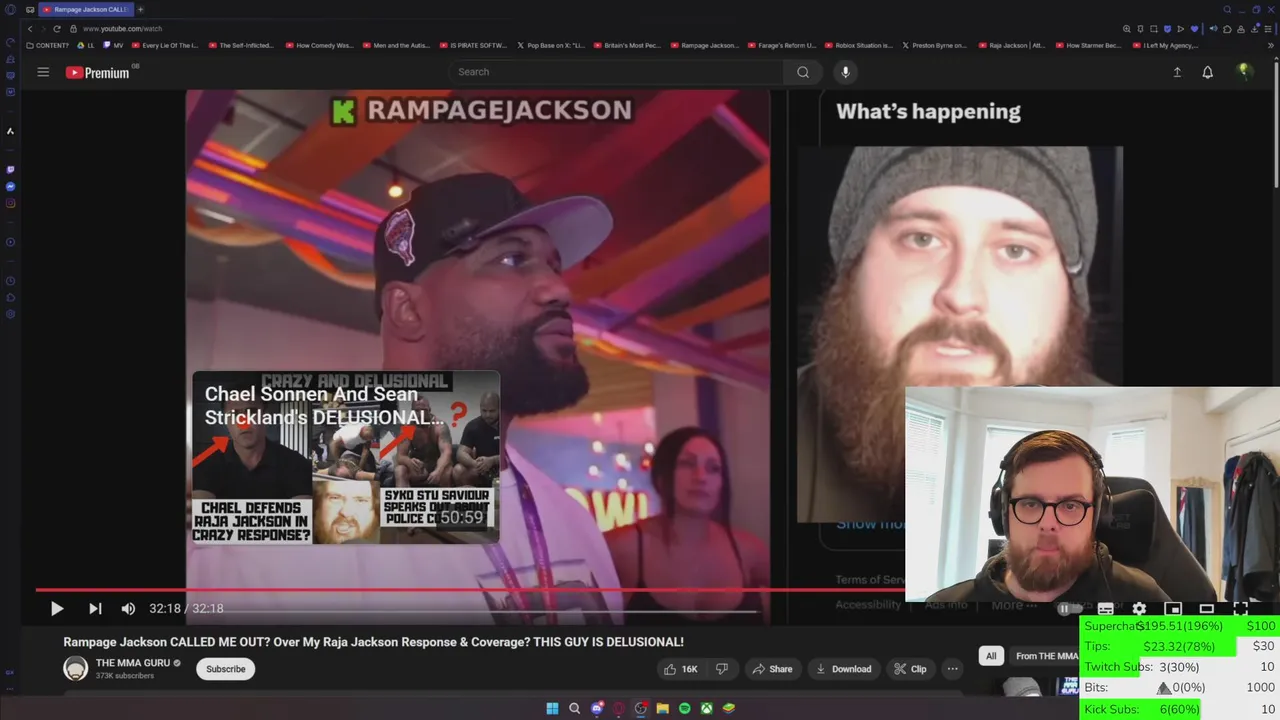Click the Share button
This screenshot has height=720, width=1280.
point(772,669)
